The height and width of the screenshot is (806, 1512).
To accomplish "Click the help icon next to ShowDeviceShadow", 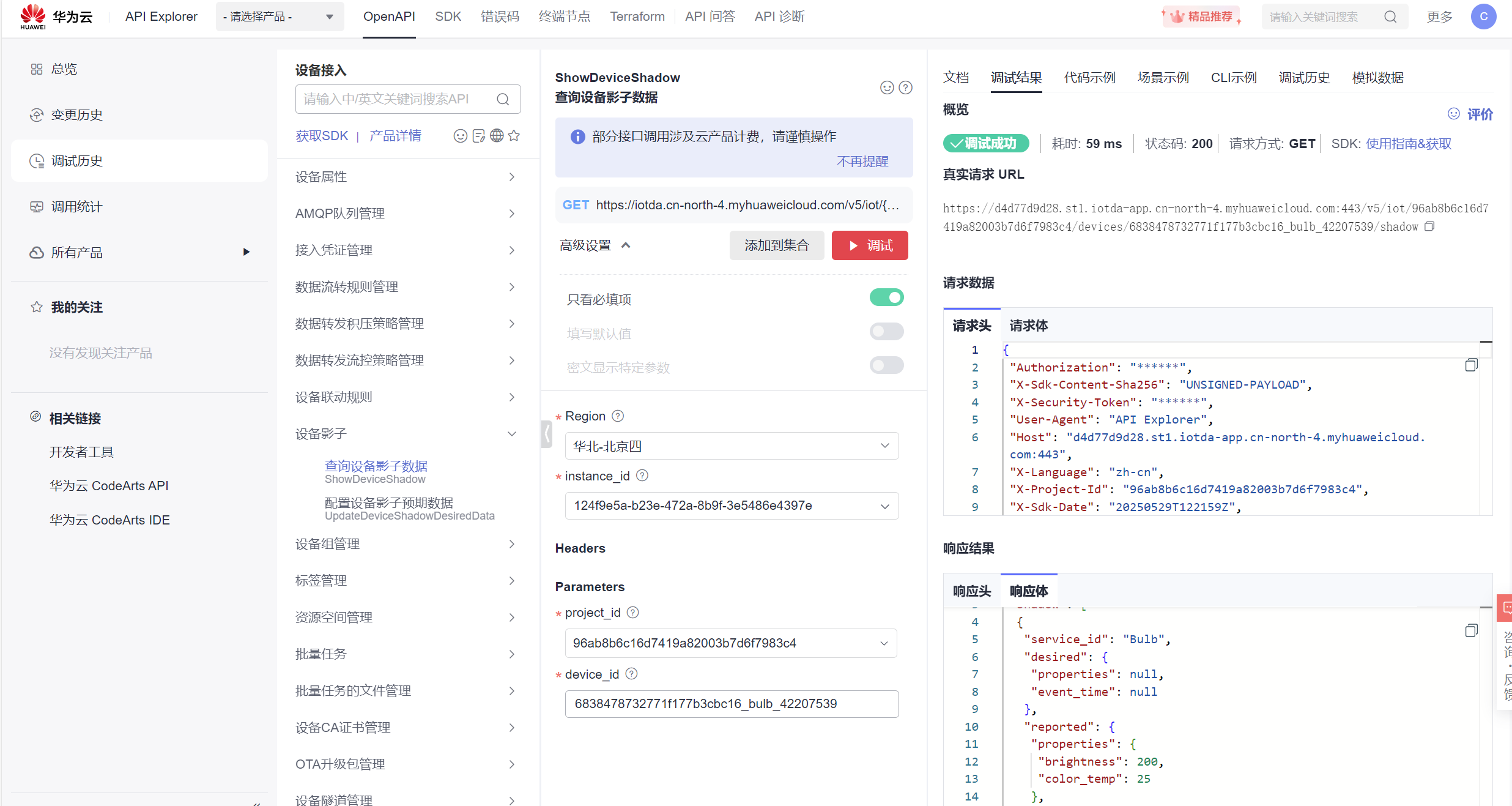I will (x=906, y=88).
